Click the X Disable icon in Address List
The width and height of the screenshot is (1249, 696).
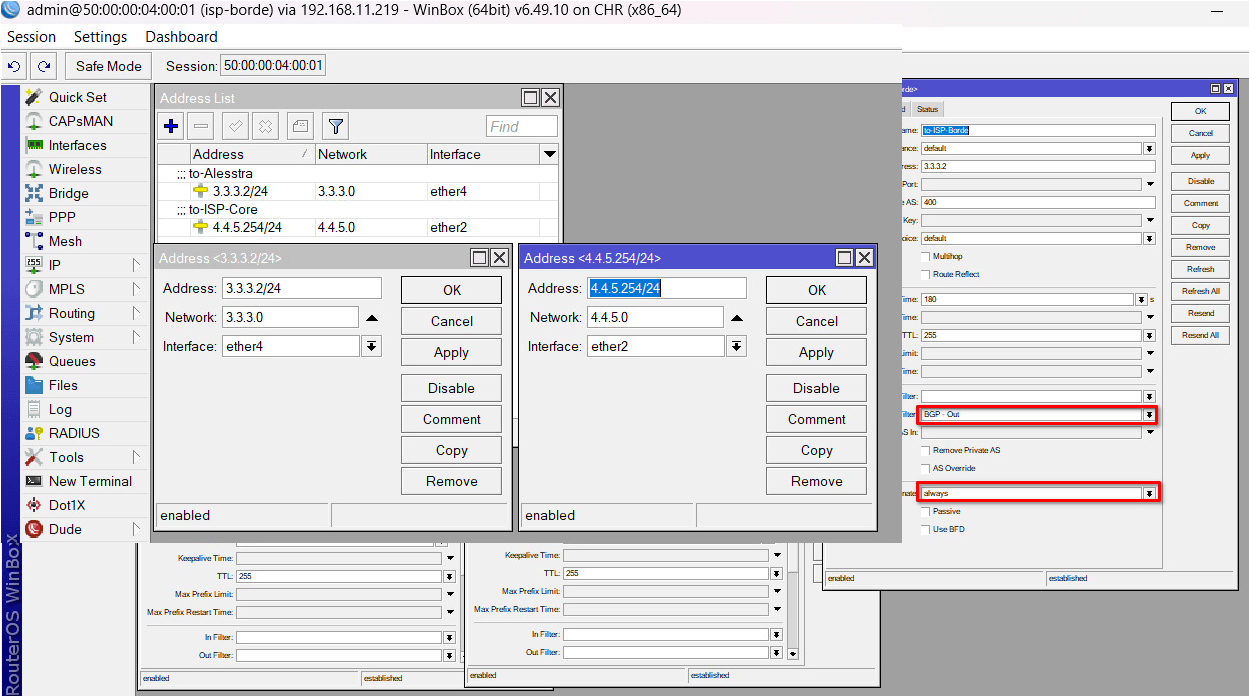point(265,126)
